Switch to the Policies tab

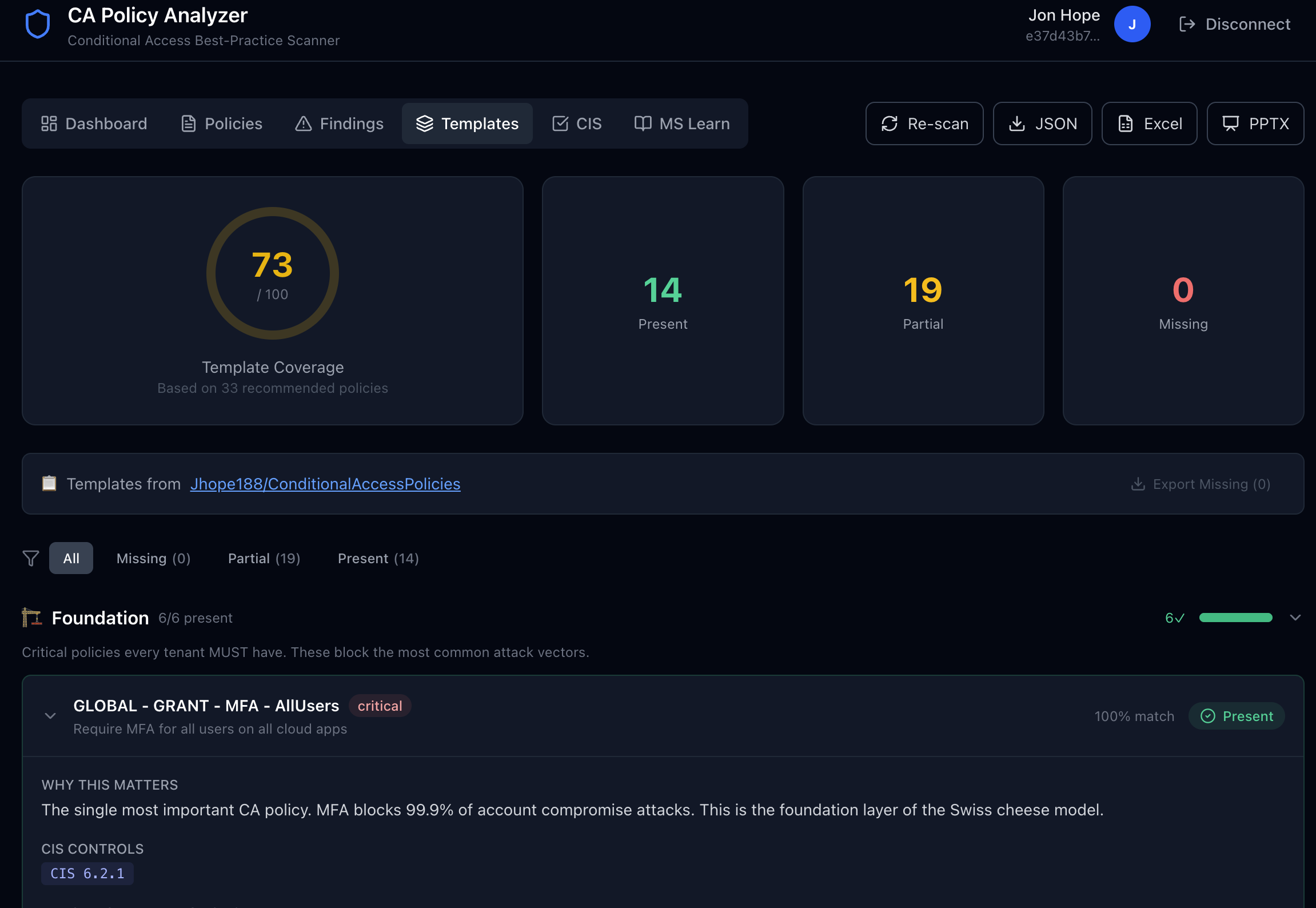tap(222, 124)
